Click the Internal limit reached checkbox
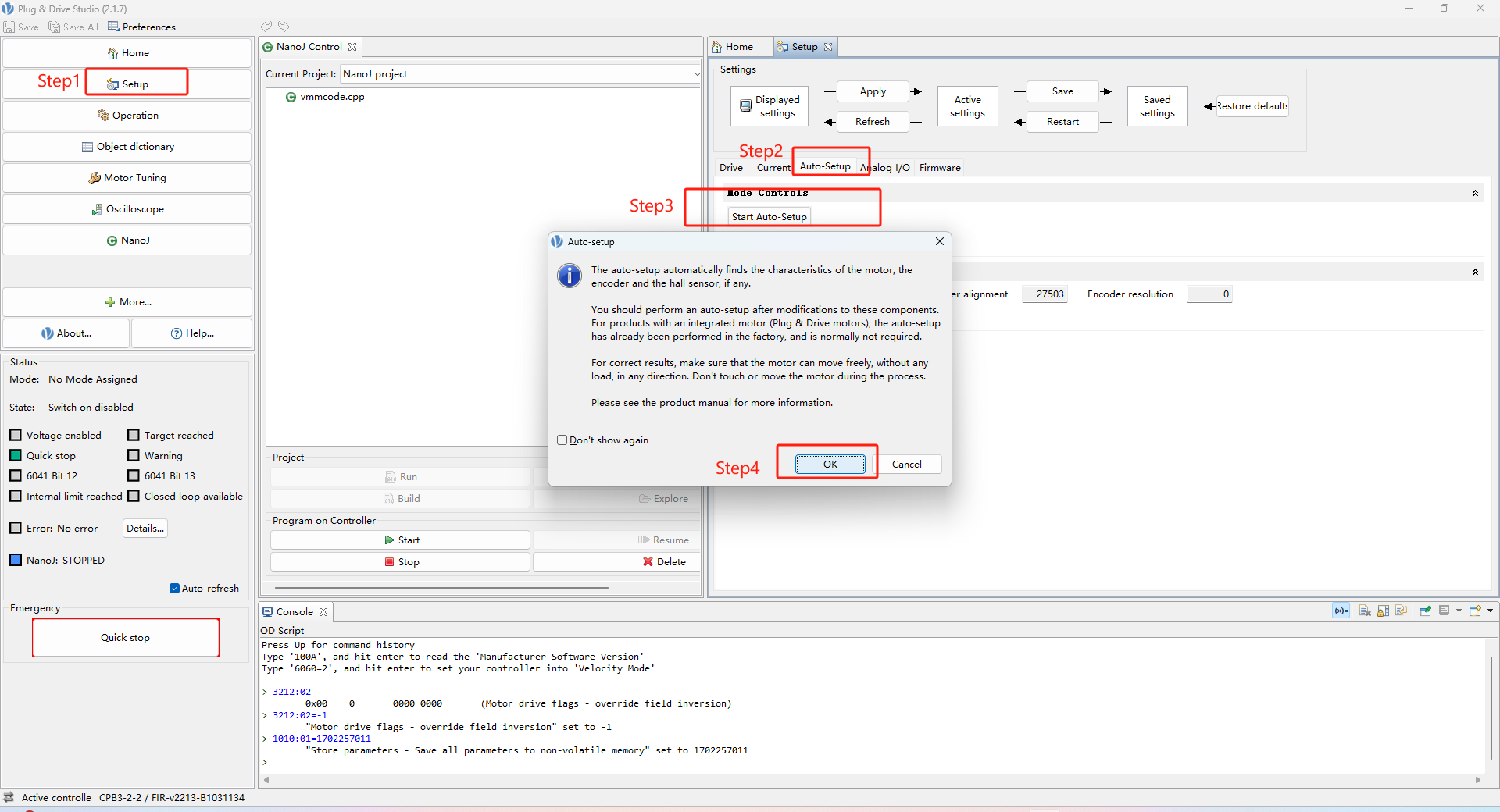 [x=16, y=496]
